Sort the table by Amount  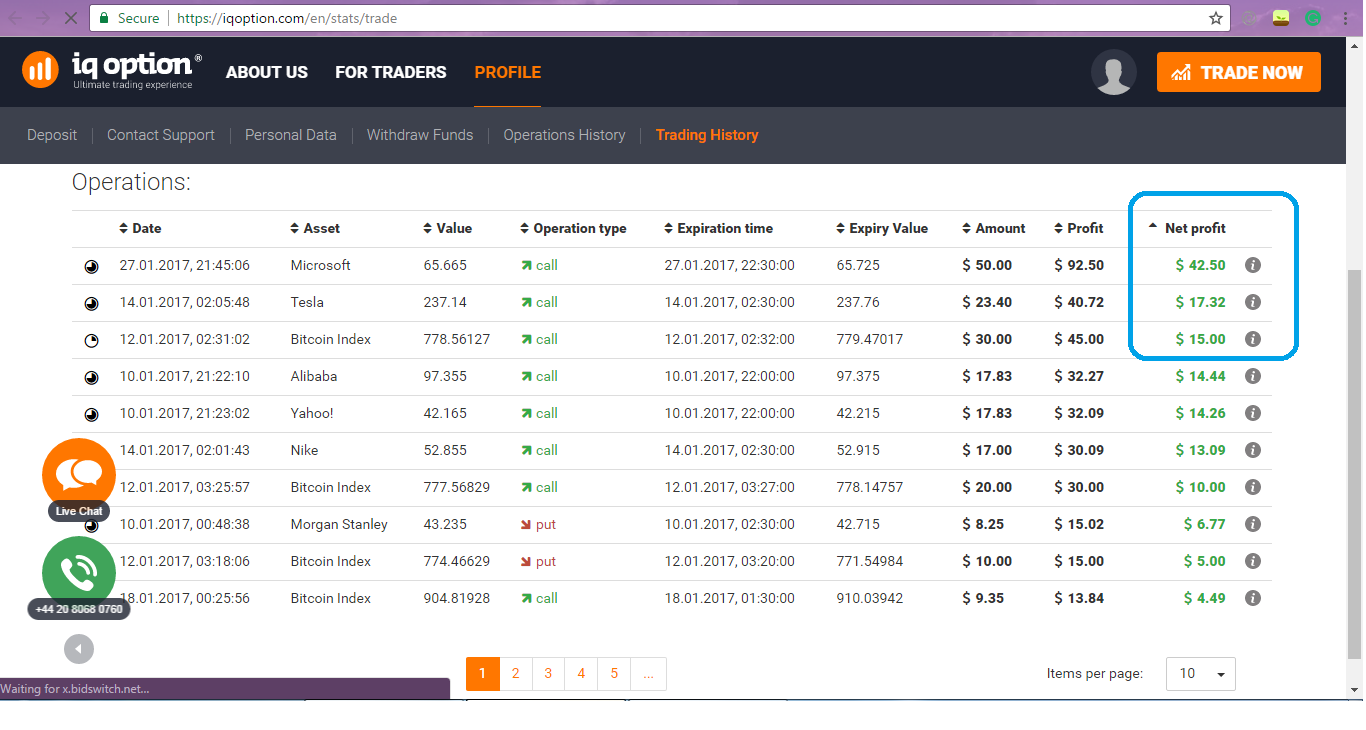tap(994, 228)
